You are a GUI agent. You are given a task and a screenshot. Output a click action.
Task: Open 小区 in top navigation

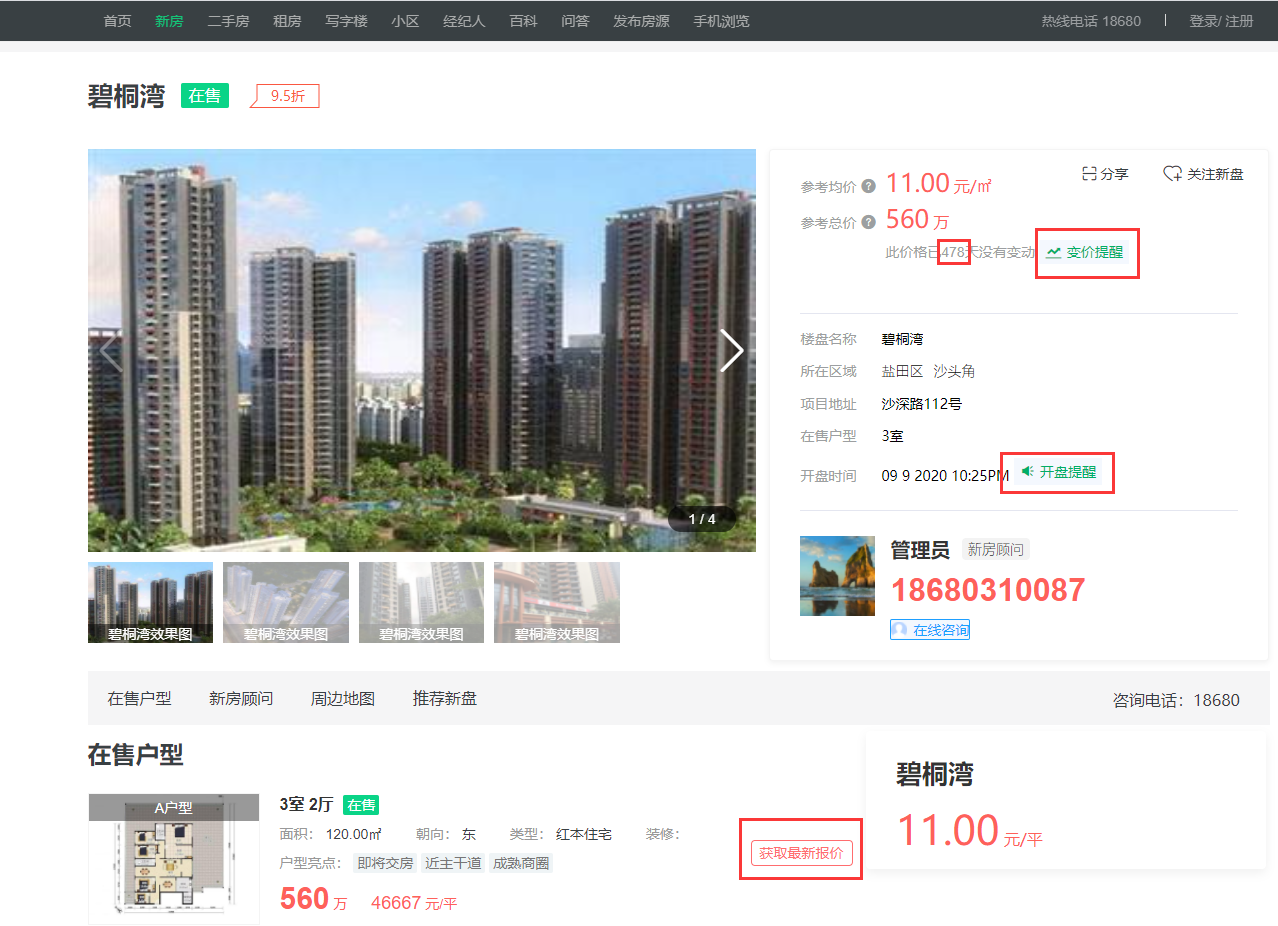pyautogui.click(x=405, y=21)
